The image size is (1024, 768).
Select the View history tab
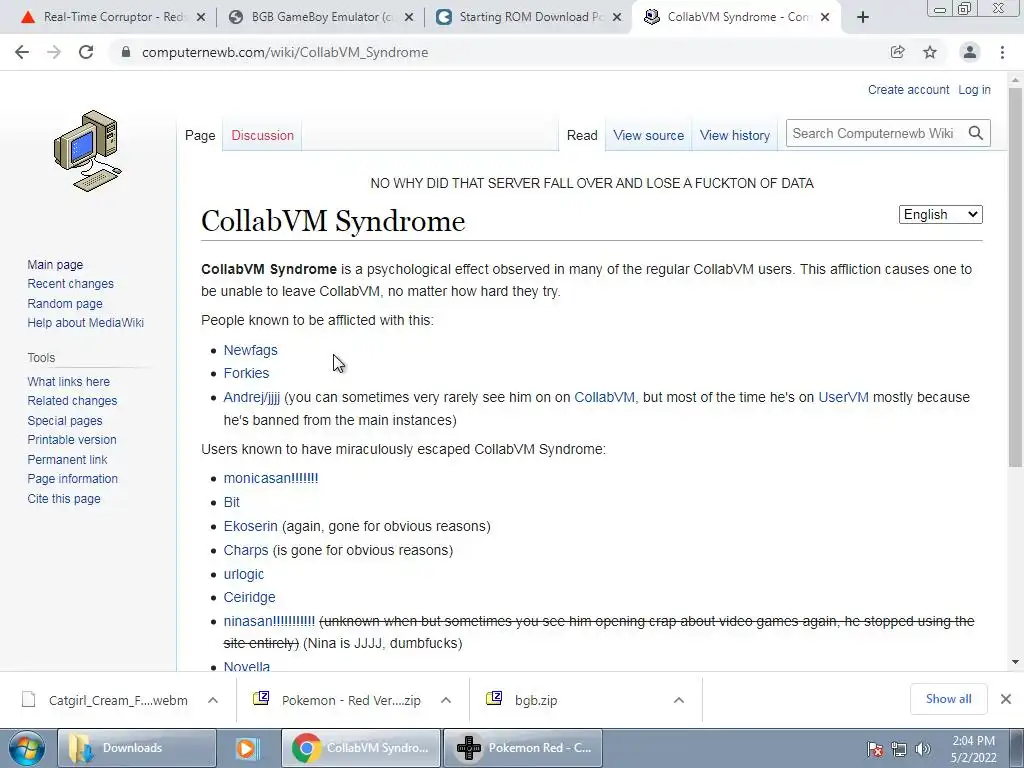[x=735, y=135]
